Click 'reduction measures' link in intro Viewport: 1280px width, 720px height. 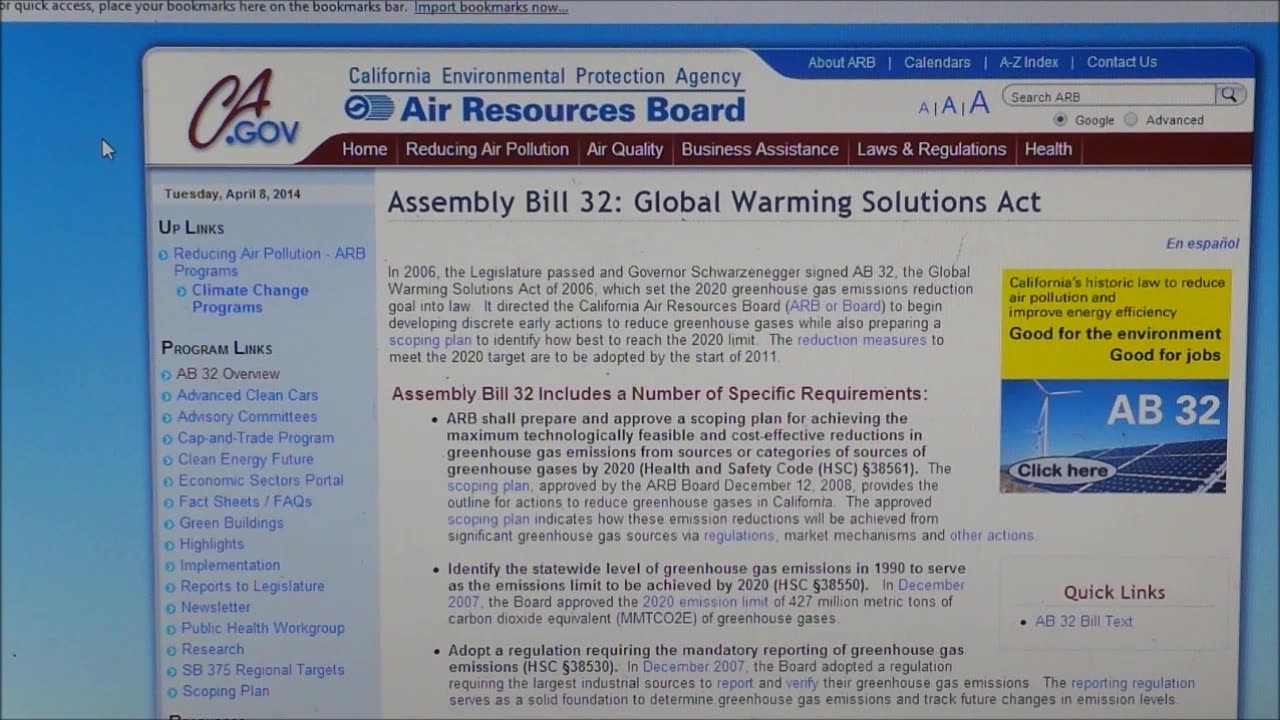(862, 340)
